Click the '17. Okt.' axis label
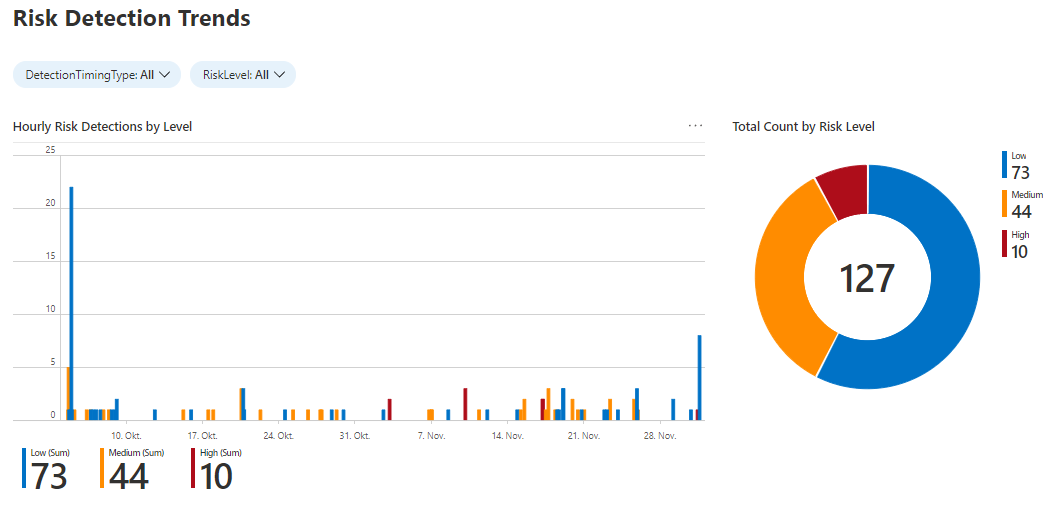Viewport: 1057px width, 505px height. [x=203, y=436]
